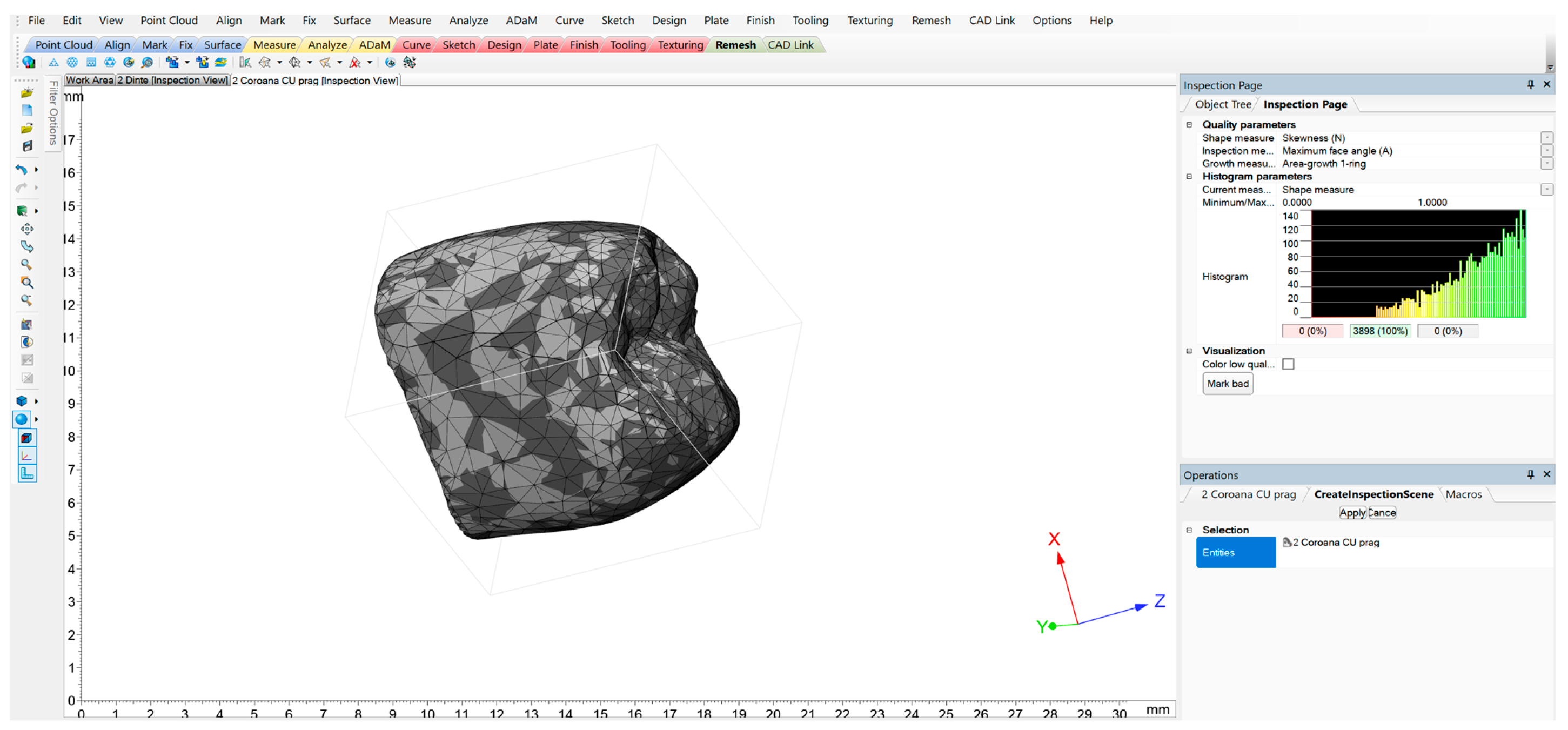Click the magnifier mesh inspection toolbar icon
Screen dimensions: 1568x730
pyautogui.click(x=146, y=62)
